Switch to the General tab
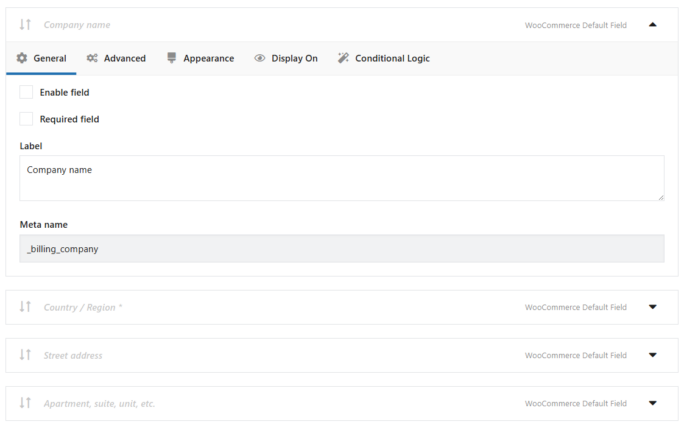 tap(41, 58)
